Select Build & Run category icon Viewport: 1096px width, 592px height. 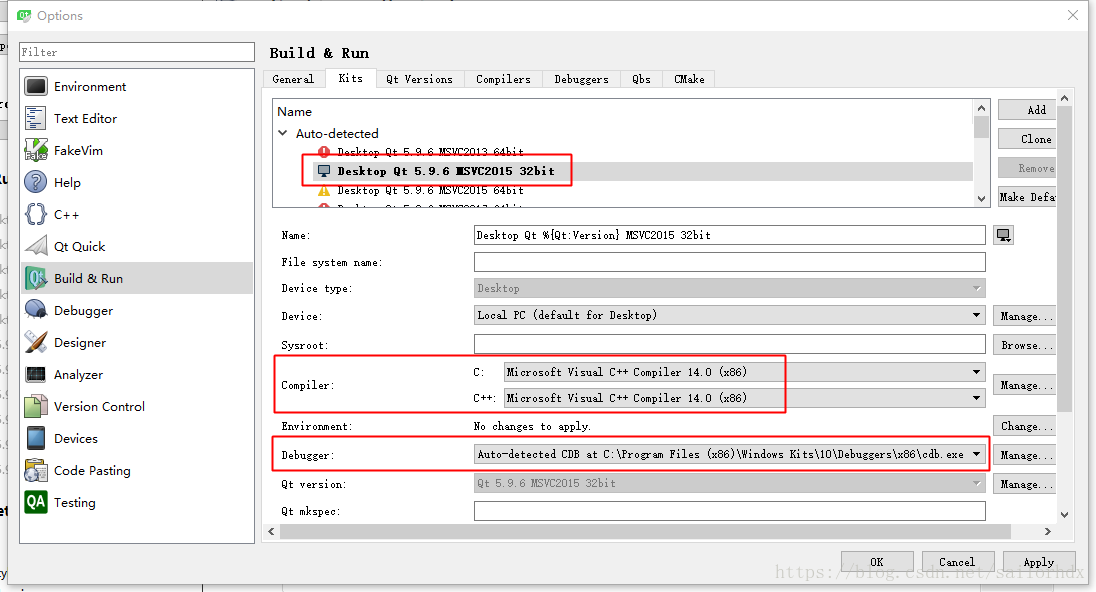[36, 278]
